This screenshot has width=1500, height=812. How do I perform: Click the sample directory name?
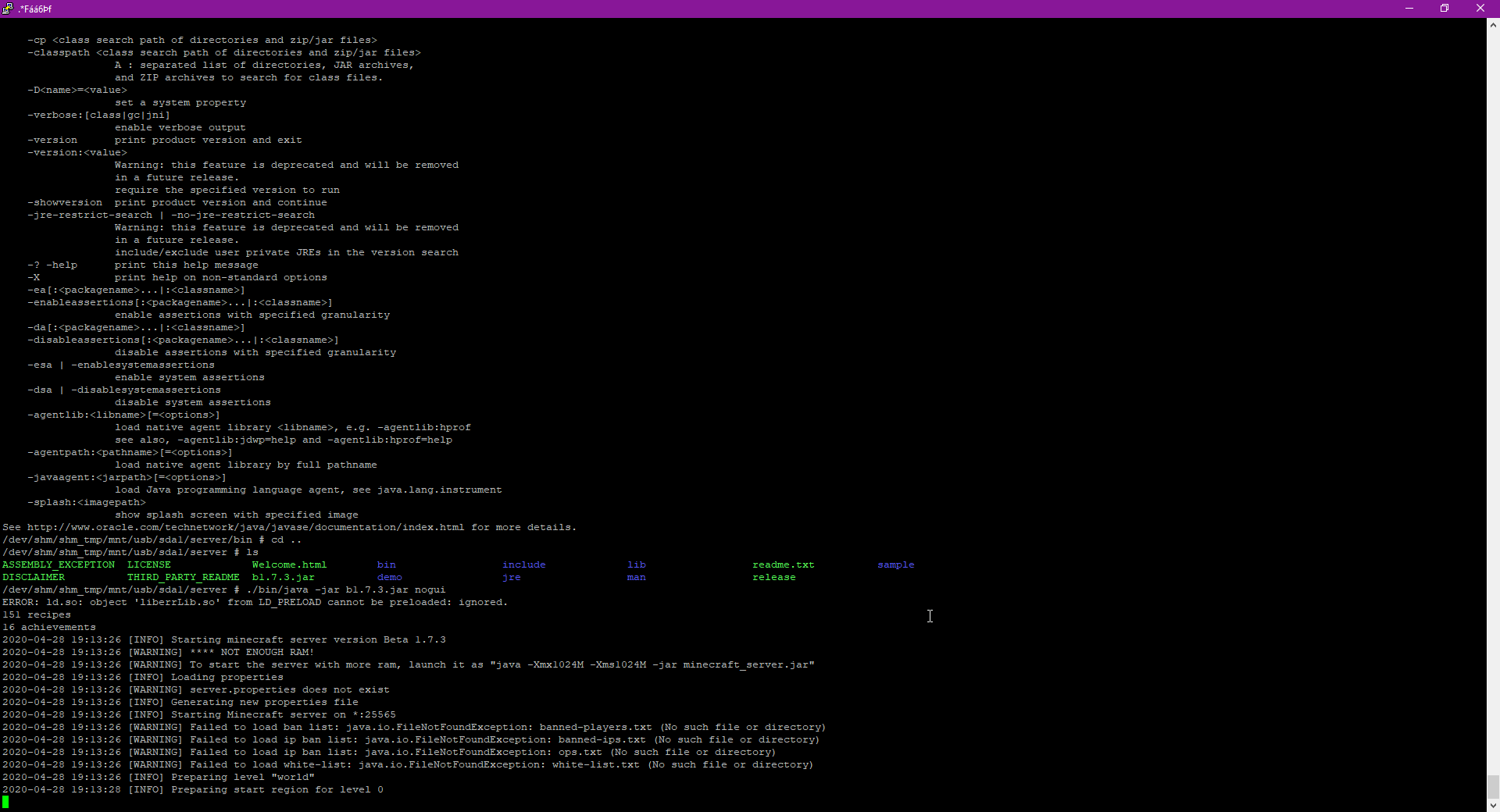click(x=896, y=564)
